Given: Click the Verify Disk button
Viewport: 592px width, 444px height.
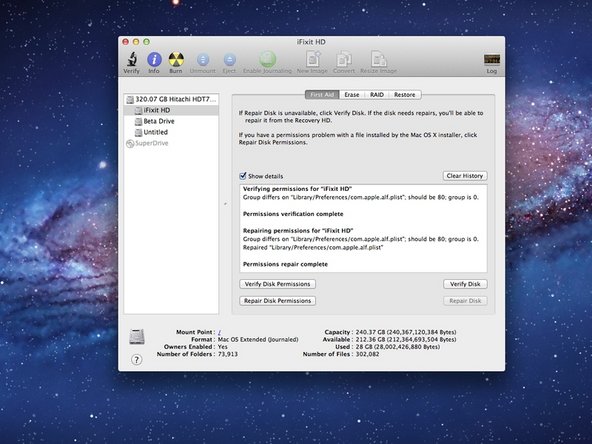Looking at the screenshot, I should click(465, 284).
